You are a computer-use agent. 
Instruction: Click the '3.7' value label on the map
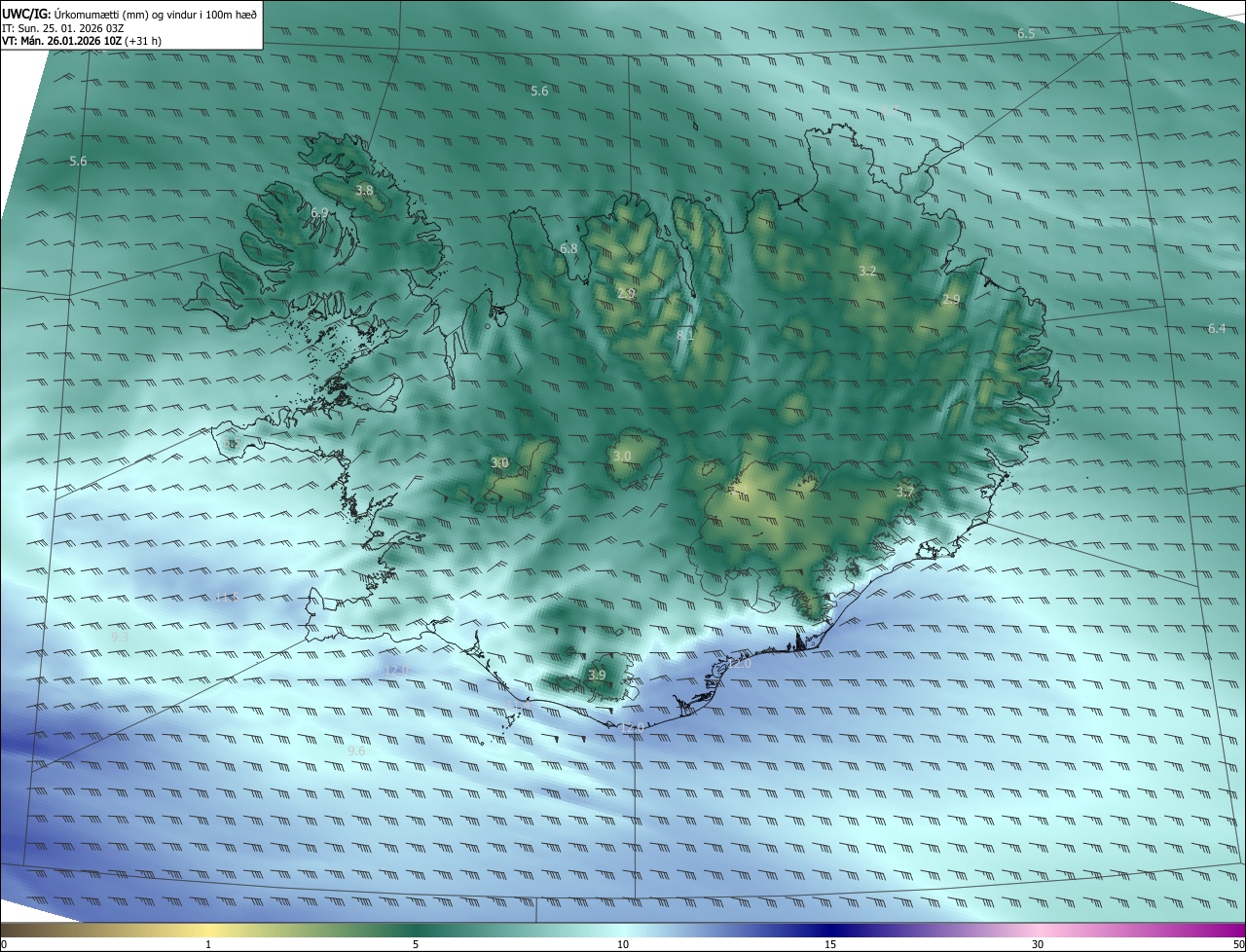click(904, 493)
